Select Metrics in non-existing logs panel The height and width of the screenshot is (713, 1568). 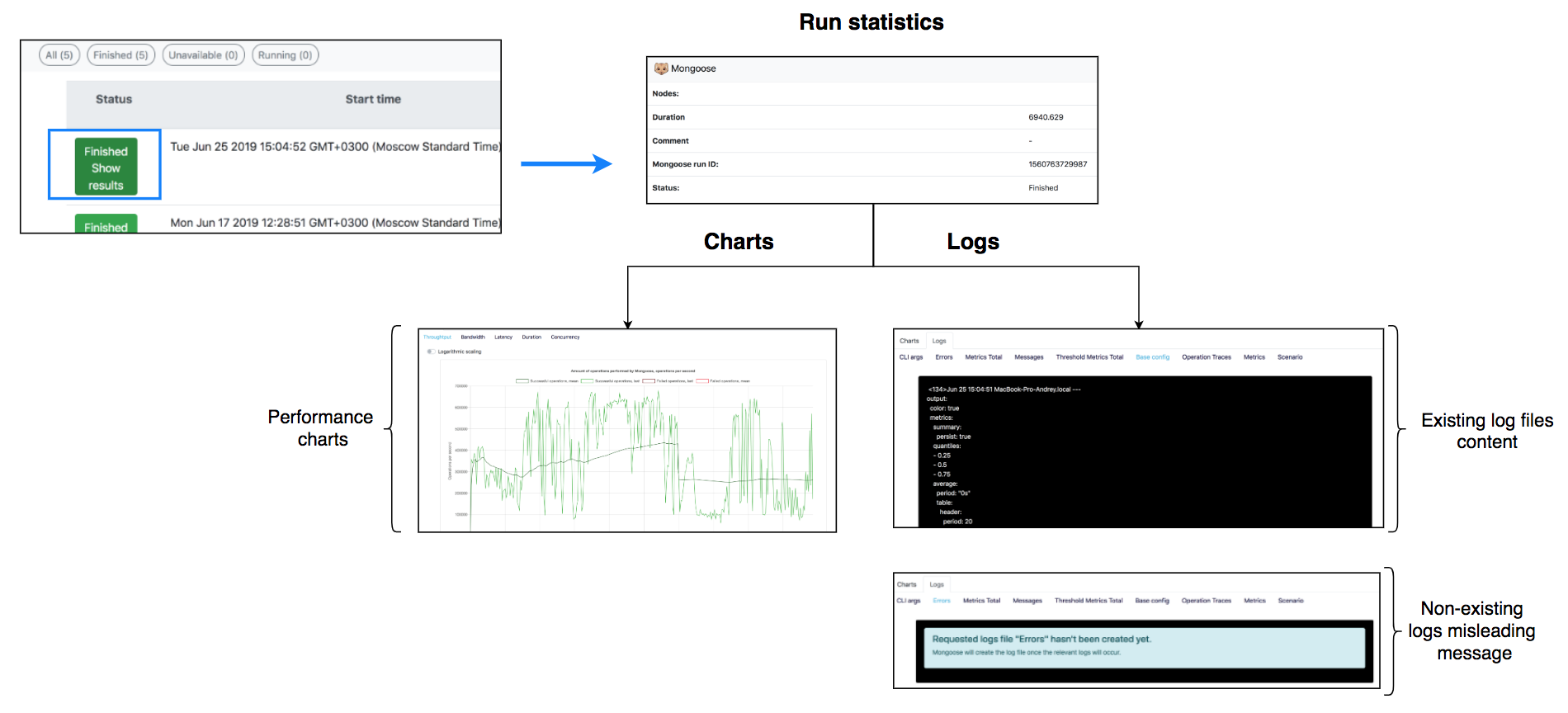coord(1254,601)
